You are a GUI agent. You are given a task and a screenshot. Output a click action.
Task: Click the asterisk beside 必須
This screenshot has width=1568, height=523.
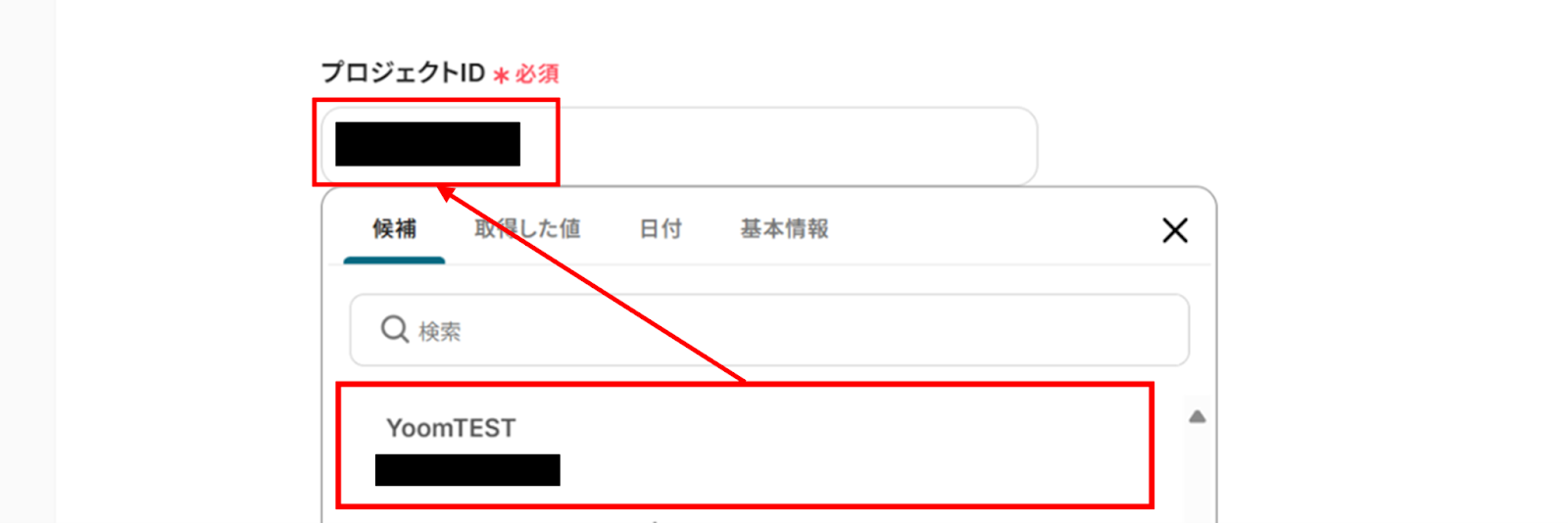pos(501,75)
